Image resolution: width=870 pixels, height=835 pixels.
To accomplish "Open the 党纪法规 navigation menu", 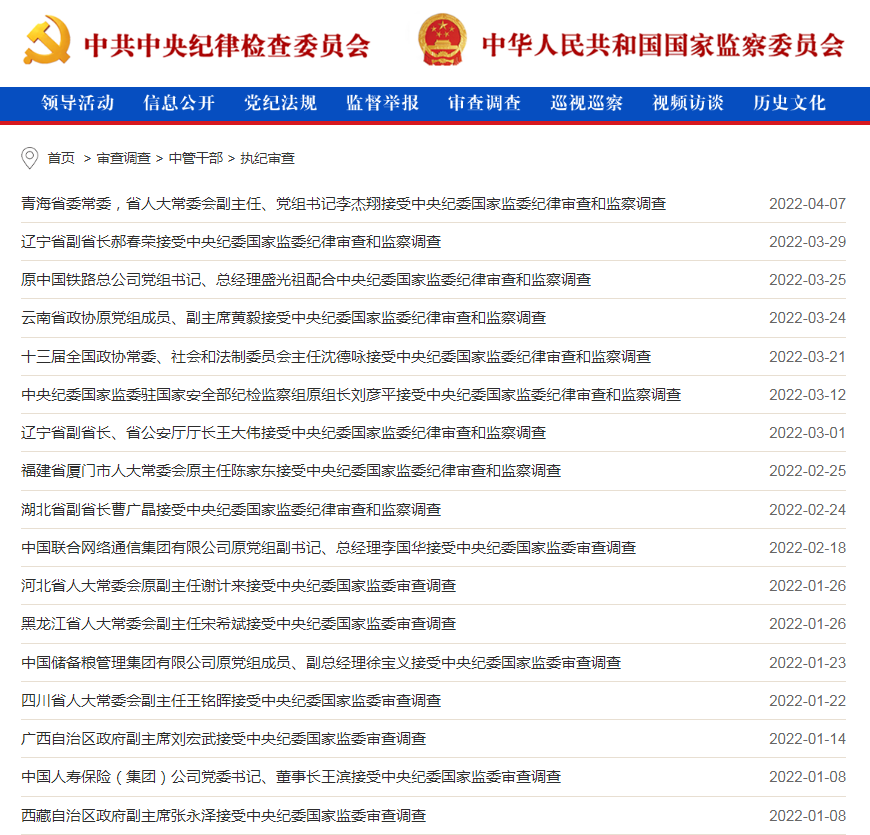I will 281,103.
